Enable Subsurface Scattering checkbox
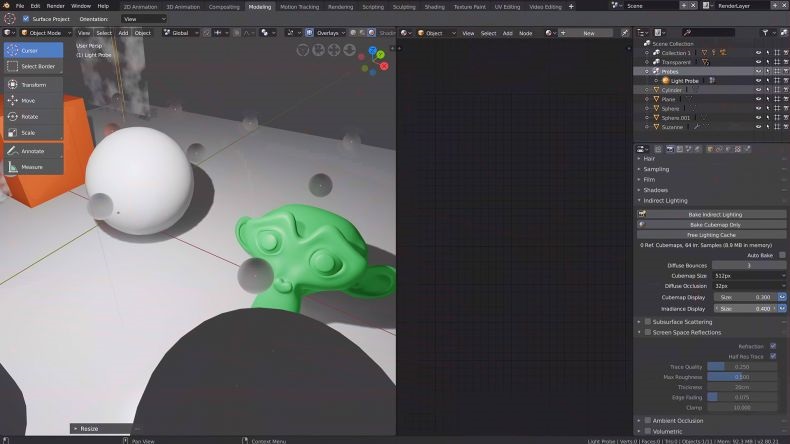The image size is (790, 444). tap(648, 322)
